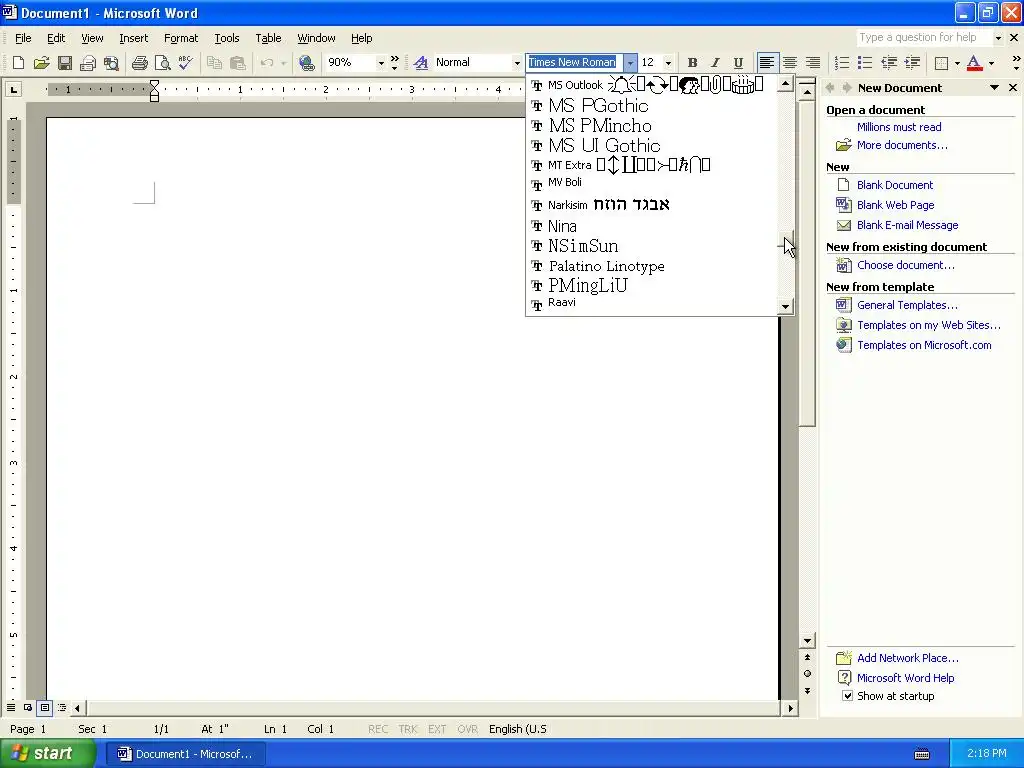Open the Style Normal dropdown arrow

pos(517,63)
